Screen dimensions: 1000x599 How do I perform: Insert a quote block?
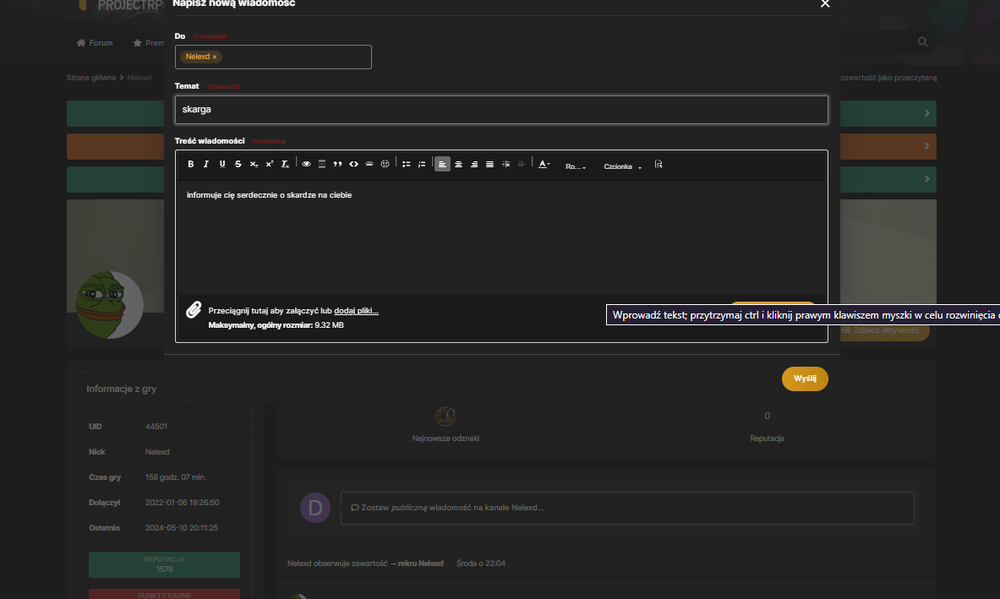337,165
